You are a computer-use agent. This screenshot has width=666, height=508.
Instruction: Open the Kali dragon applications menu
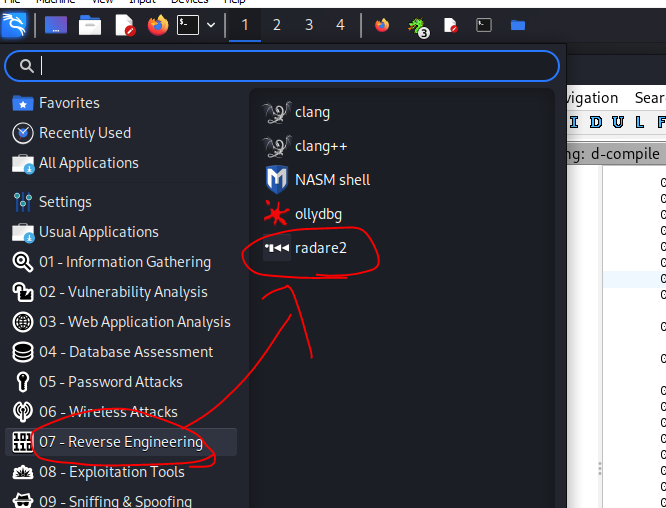coord(14,25)
